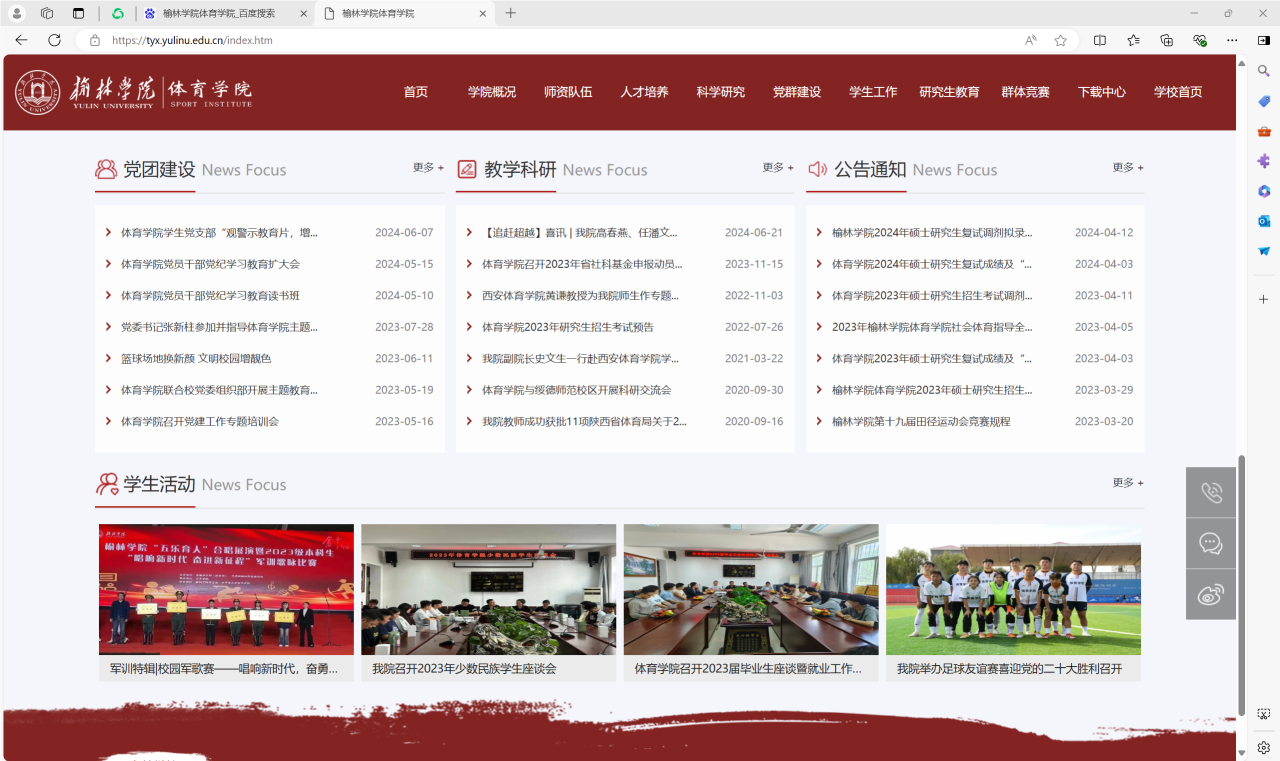Open split screen browser icon

(1100, 40)
